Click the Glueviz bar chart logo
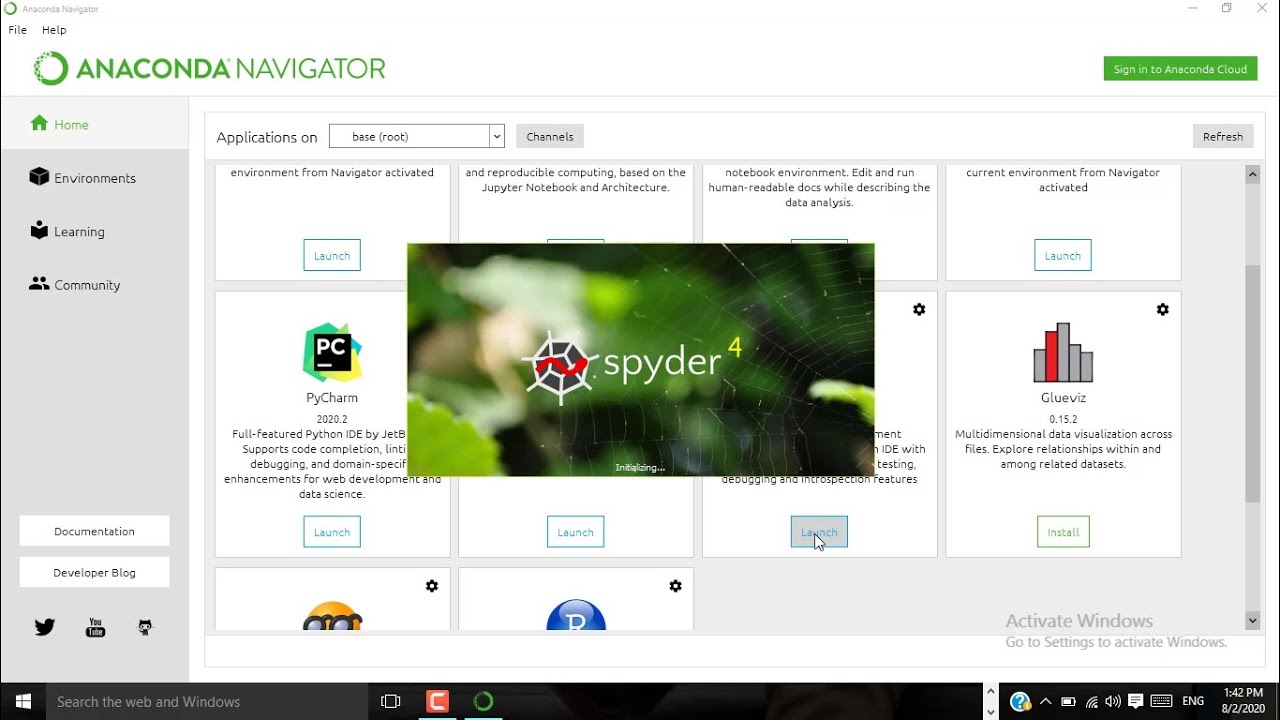1280x720 pixels. click(1063, 352)
